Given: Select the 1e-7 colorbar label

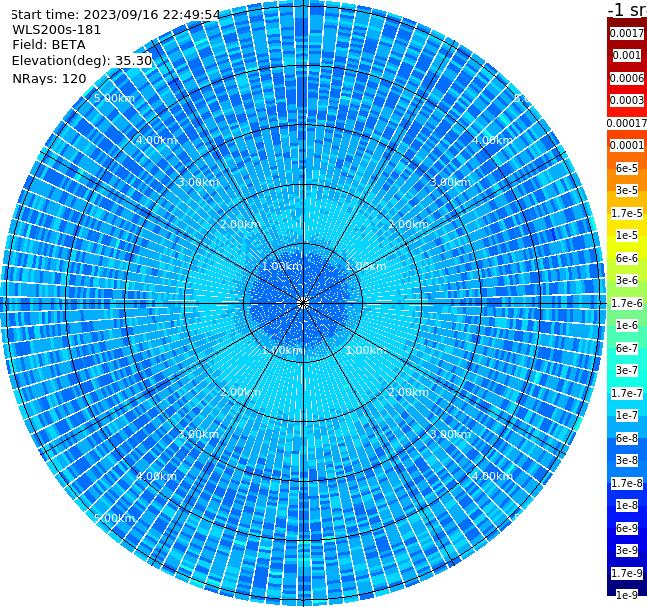Looking at the screenshot, I should click(x=627, y=415).
